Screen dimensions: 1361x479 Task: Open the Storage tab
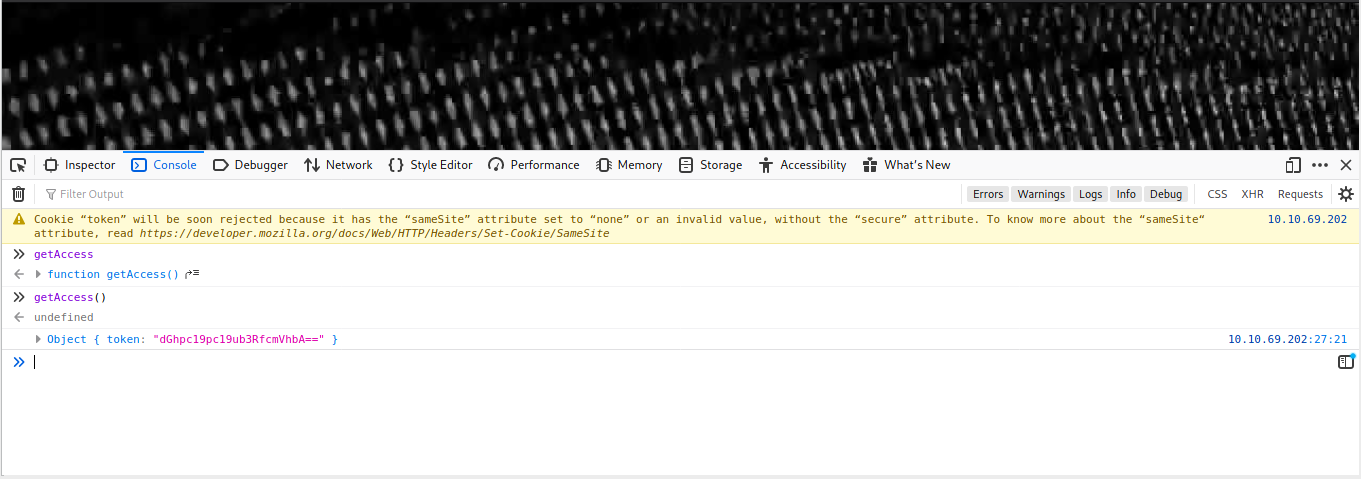tap(710, 165)
